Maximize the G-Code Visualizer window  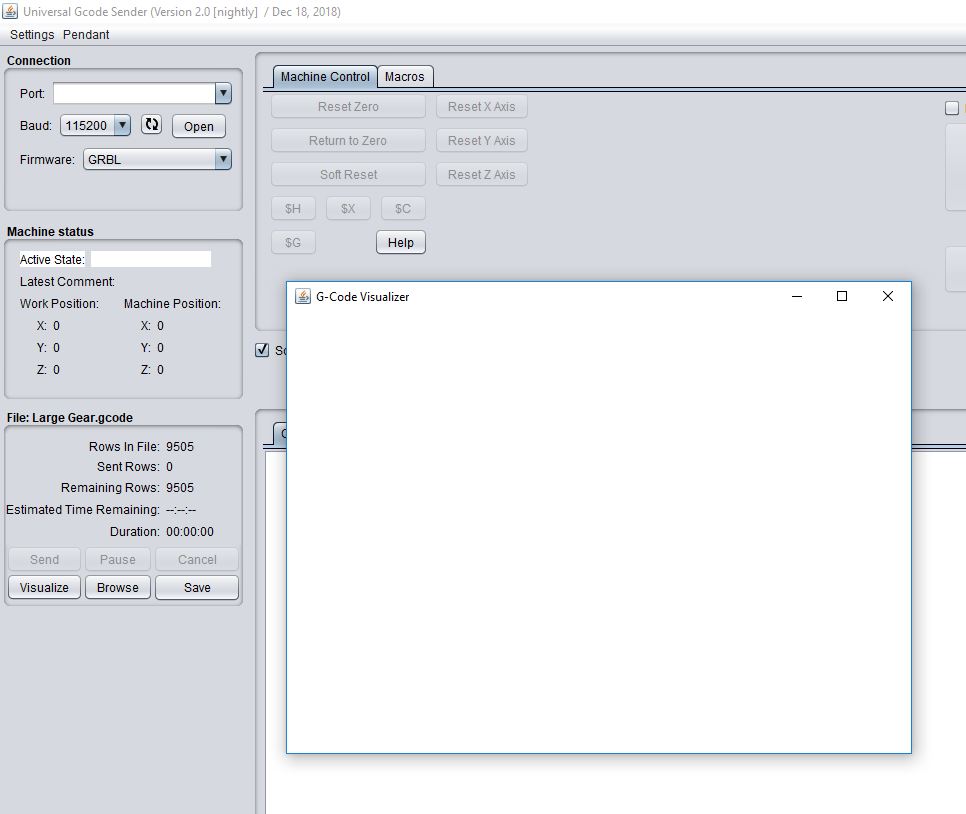click(842, 296)
